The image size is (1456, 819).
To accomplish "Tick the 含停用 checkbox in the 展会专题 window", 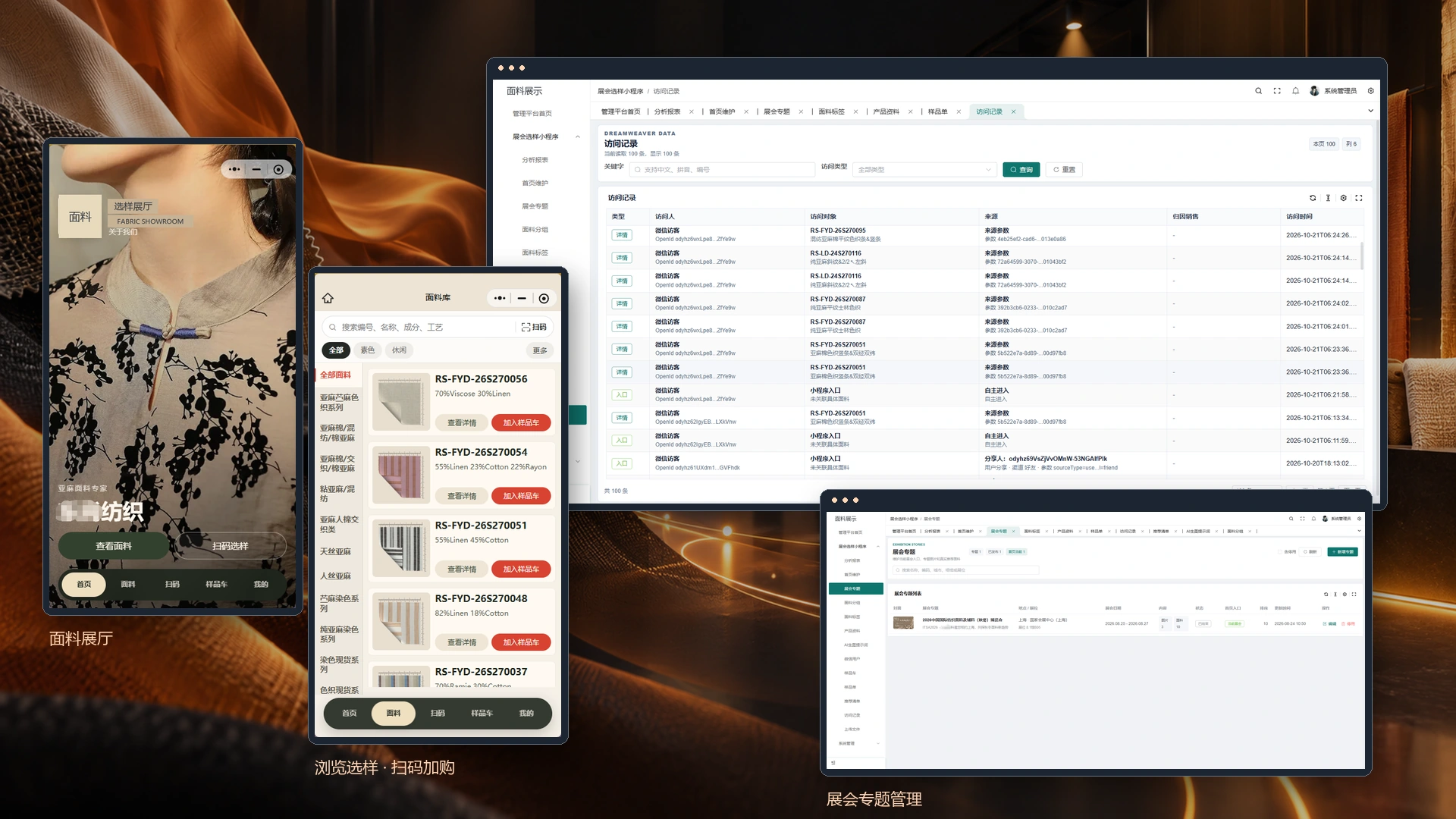I will pos(1279,551).
